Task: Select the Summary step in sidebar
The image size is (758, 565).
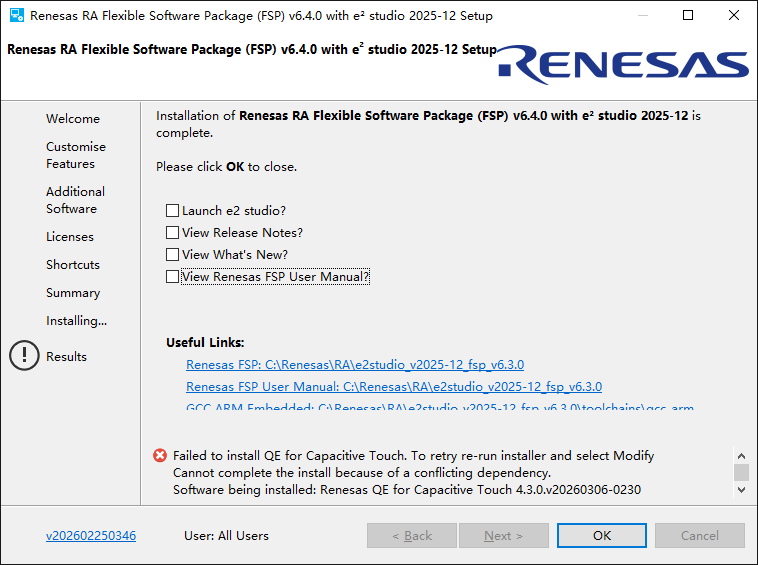Action: point(73,293)
